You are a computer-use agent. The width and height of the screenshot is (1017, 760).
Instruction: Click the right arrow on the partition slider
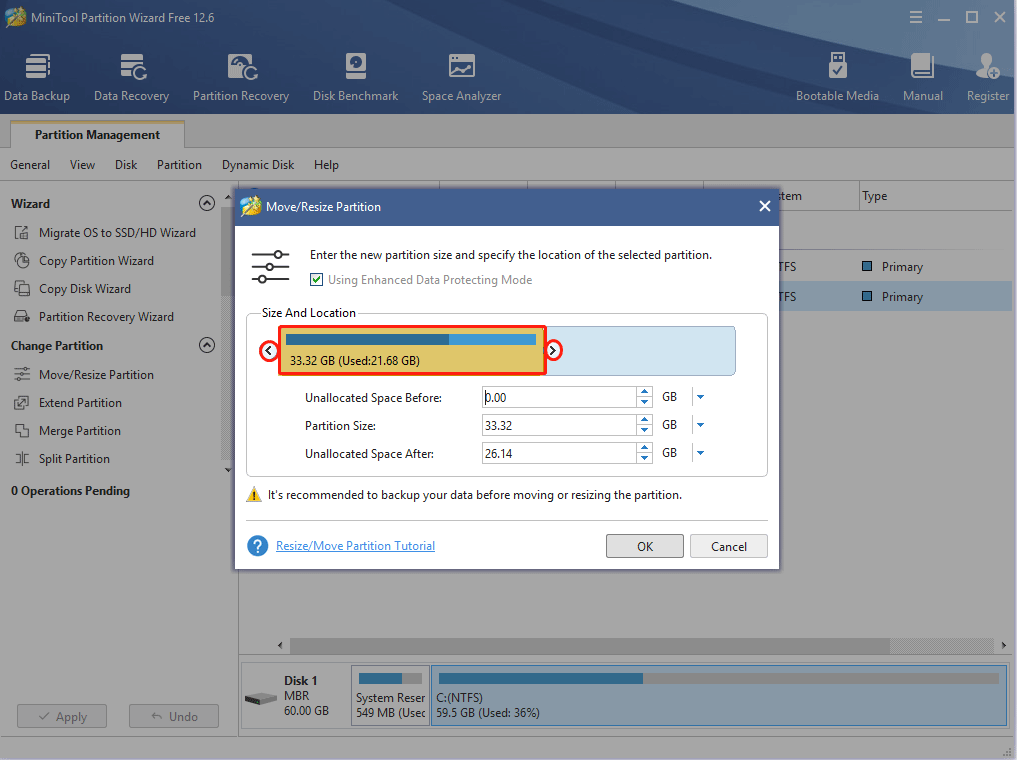pos(554,351)
